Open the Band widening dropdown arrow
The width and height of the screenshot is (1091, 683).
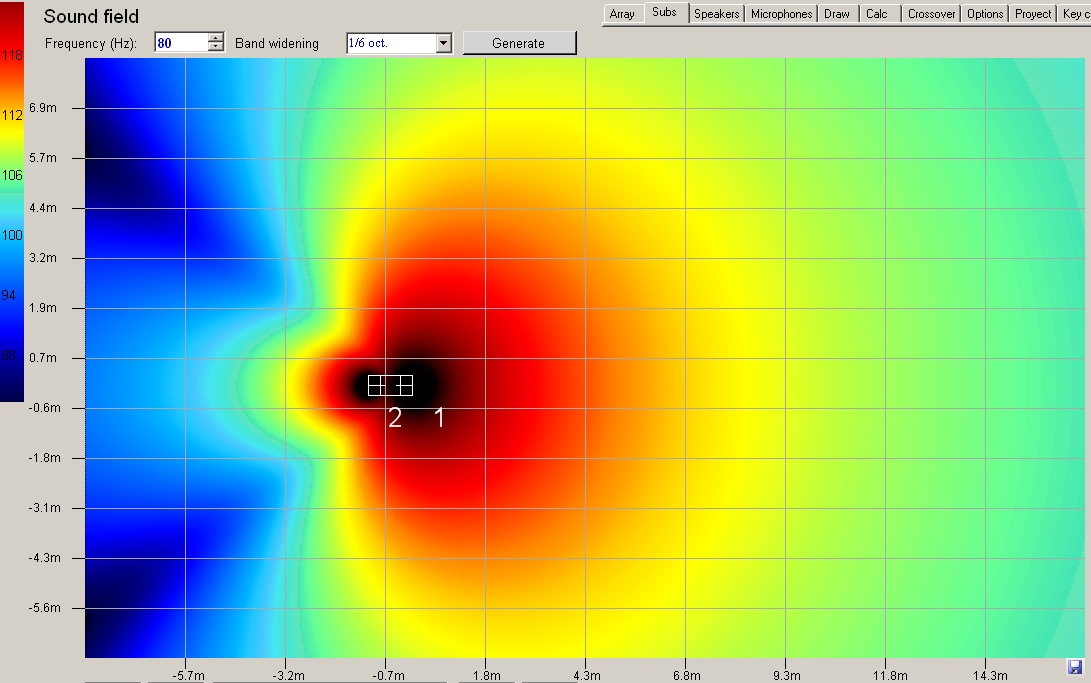click(x=443, y=43)
